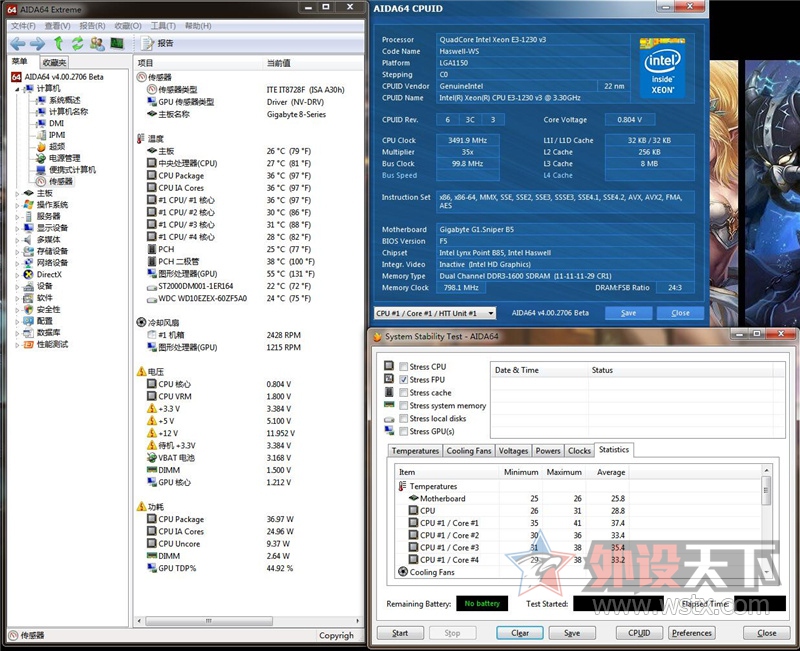Viewport: 800px width, 651px height.
Task: Switch to the Cooling Fans tab
Action: pyautogui.click(x=469, y=451)
